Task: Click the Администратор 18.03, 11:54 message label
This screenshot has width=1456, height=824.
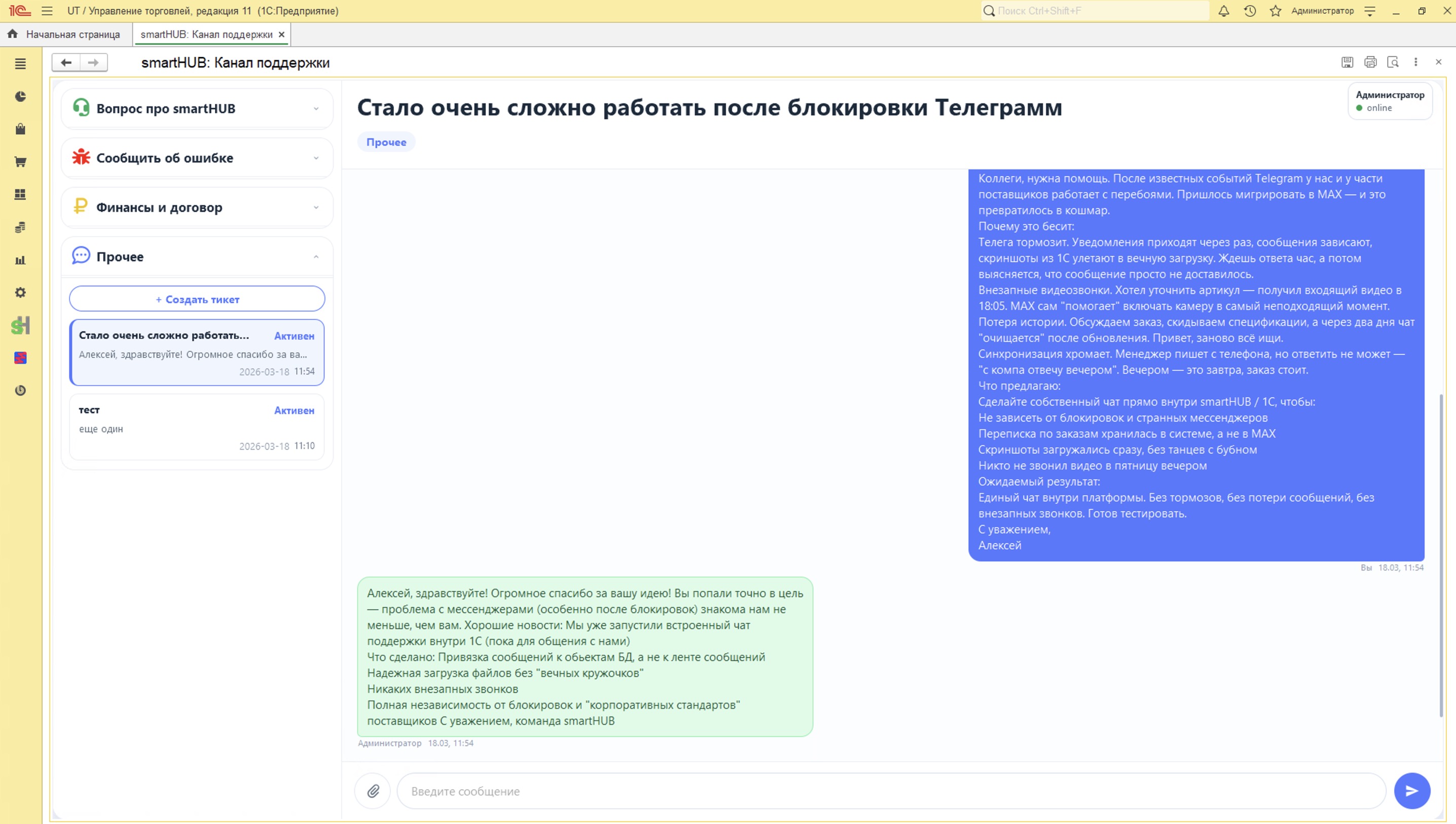Action: point(416,743)
